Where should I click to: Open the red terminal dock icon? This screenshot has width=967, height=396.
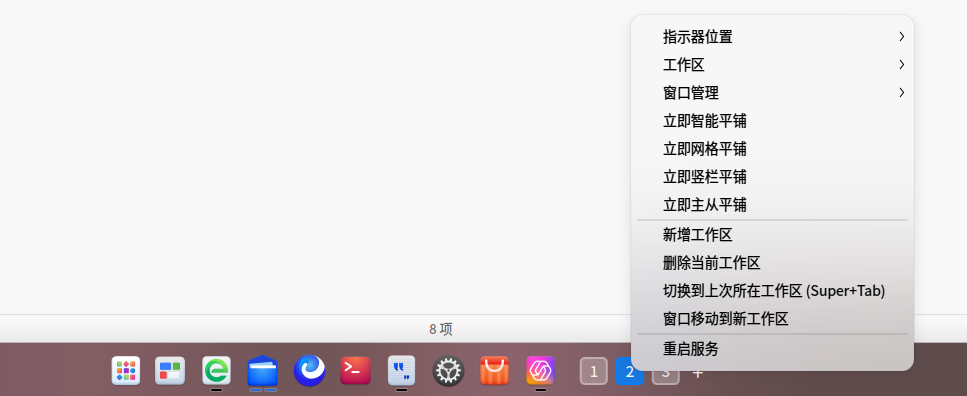pos(356,371)
